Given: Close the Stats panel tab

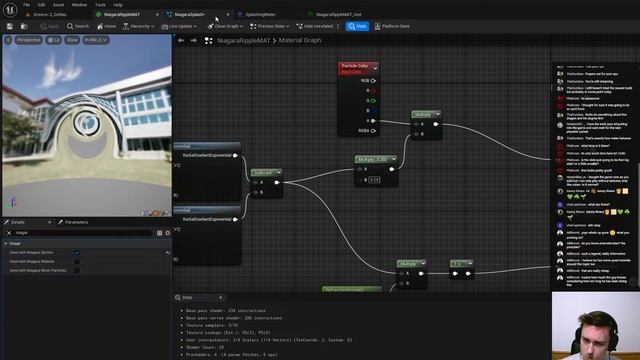Looking at the screenshot, I should pyautogui.click(x=221, y=298).
